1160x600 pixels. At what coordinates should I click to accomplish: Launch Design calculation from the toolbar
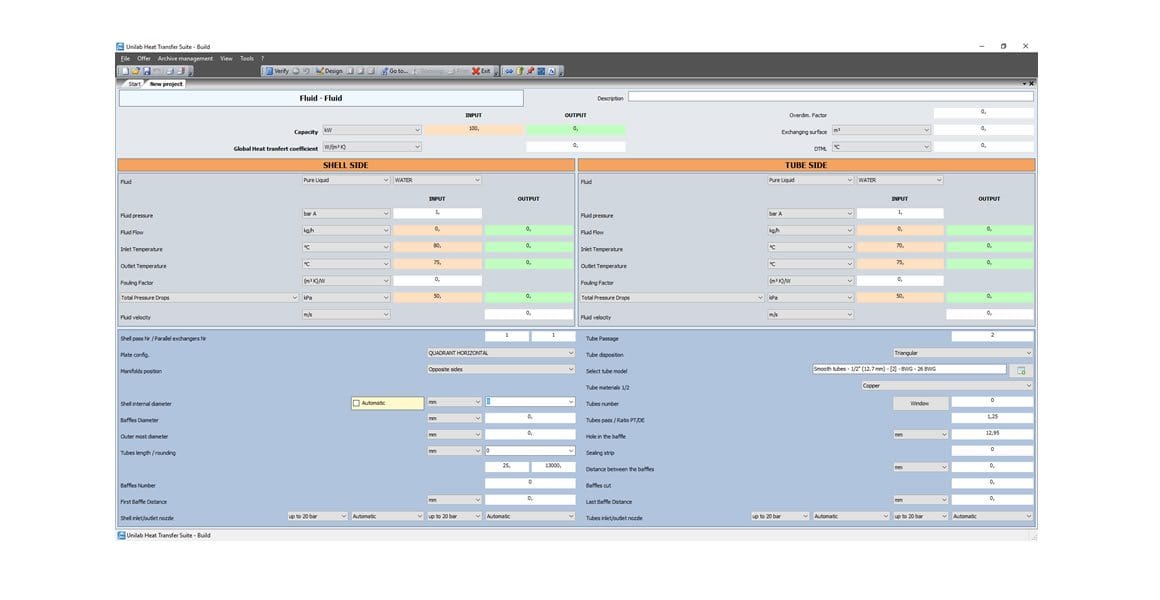(x=328, y=71)
